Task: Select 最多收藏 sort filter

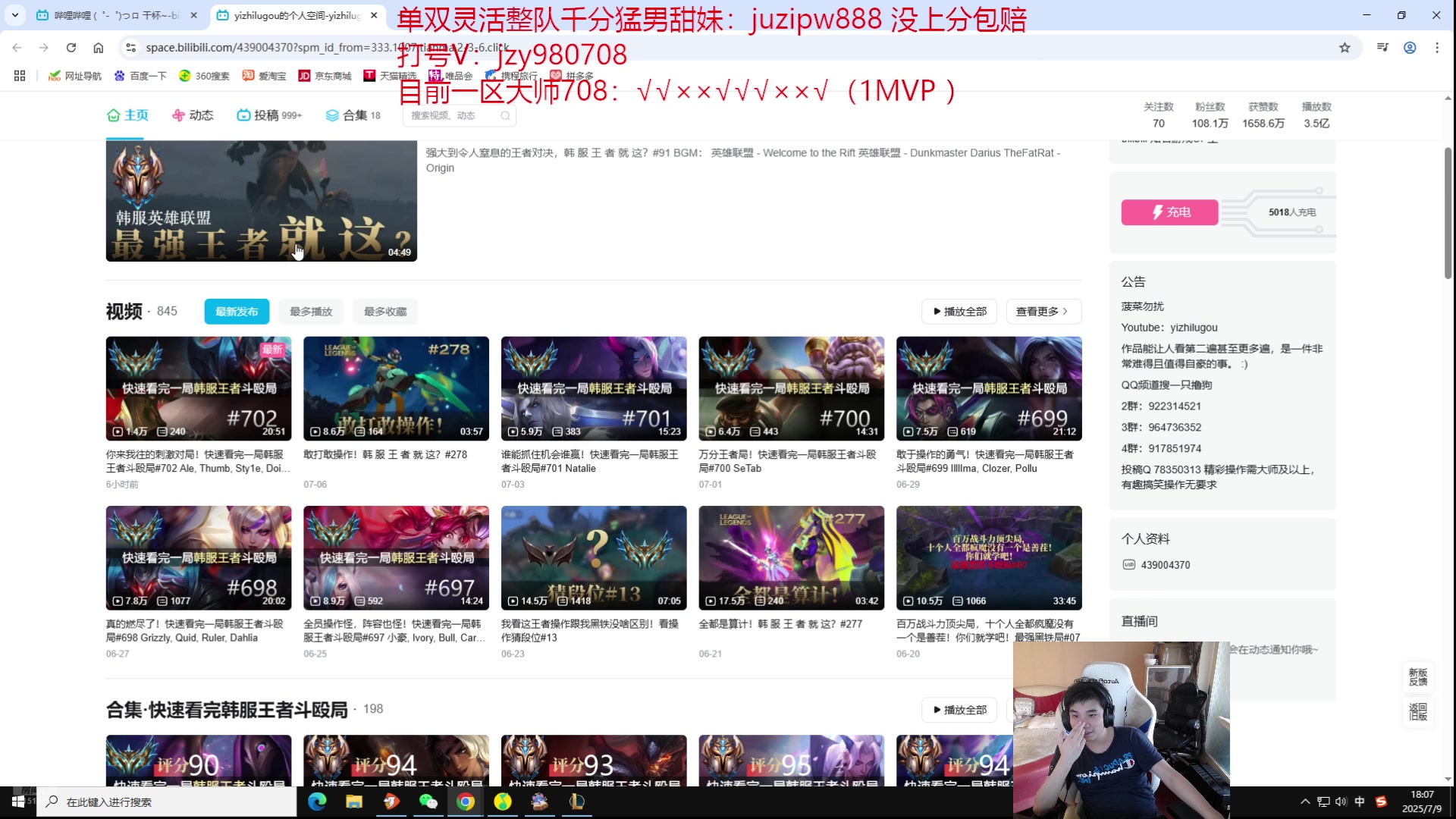Action: click(385, 312)
